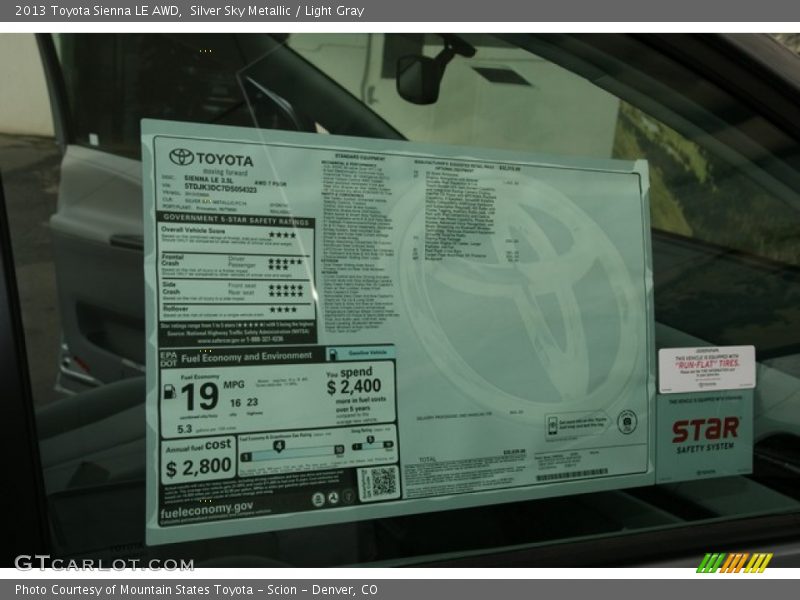Click the smartphone scan icon on the sticker

pos(553,427)
